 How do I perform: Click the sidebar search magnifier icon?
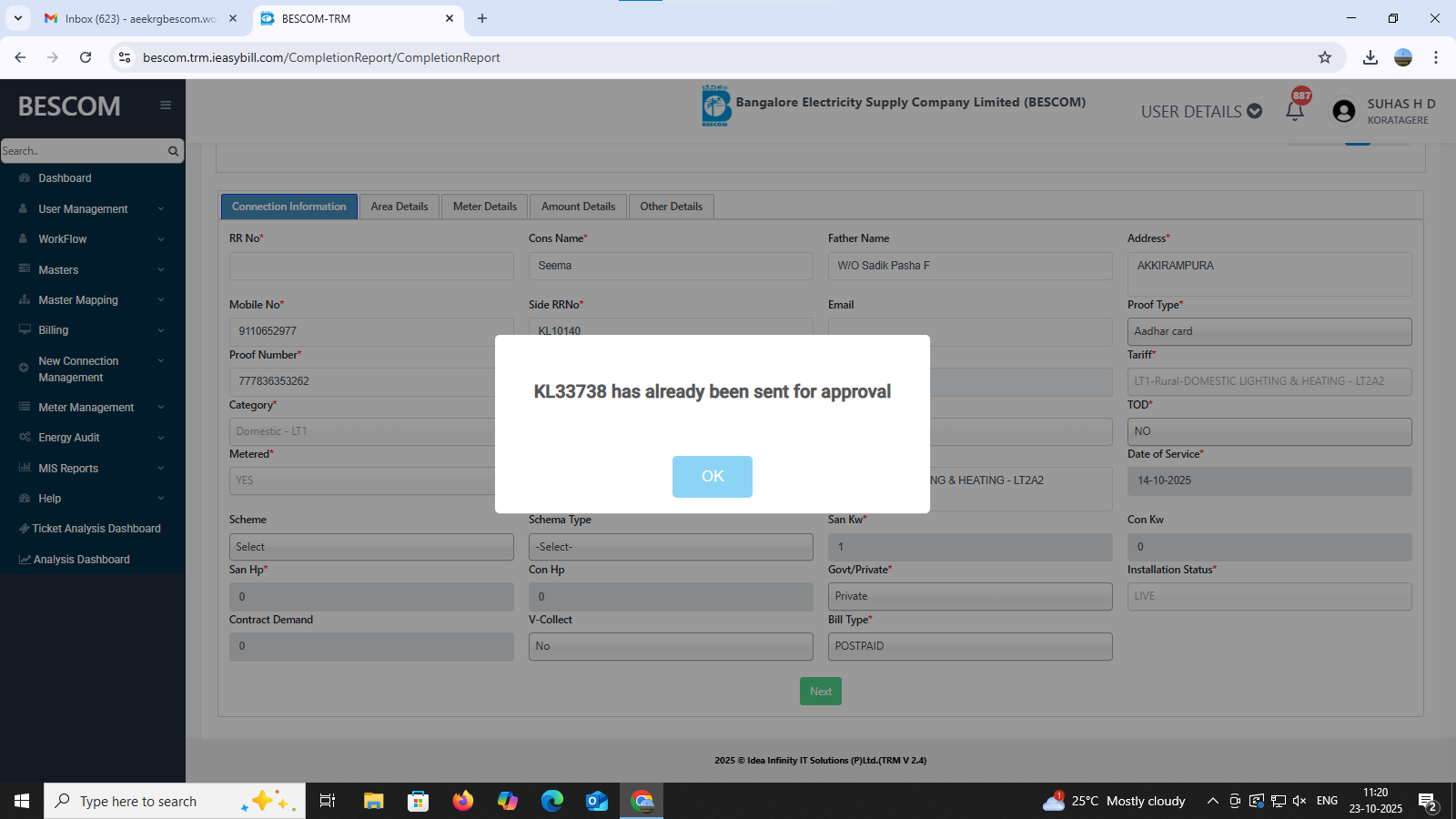[x=173, y=151]
